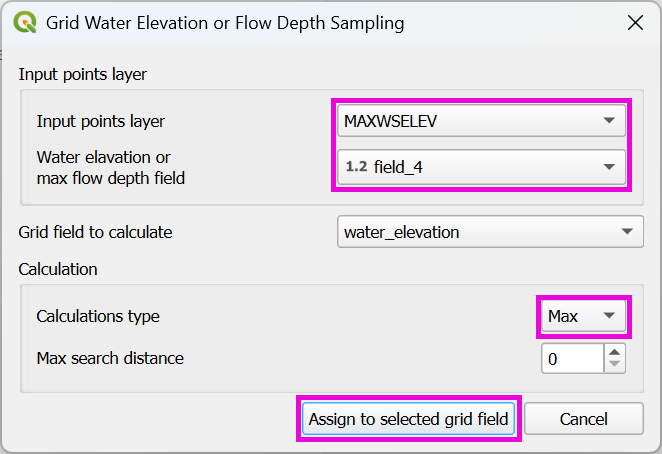The width and height of the screenshot is (662, 454).
Task: Click the 'Grid field to calculate' label
Action: tap(95, 232)
